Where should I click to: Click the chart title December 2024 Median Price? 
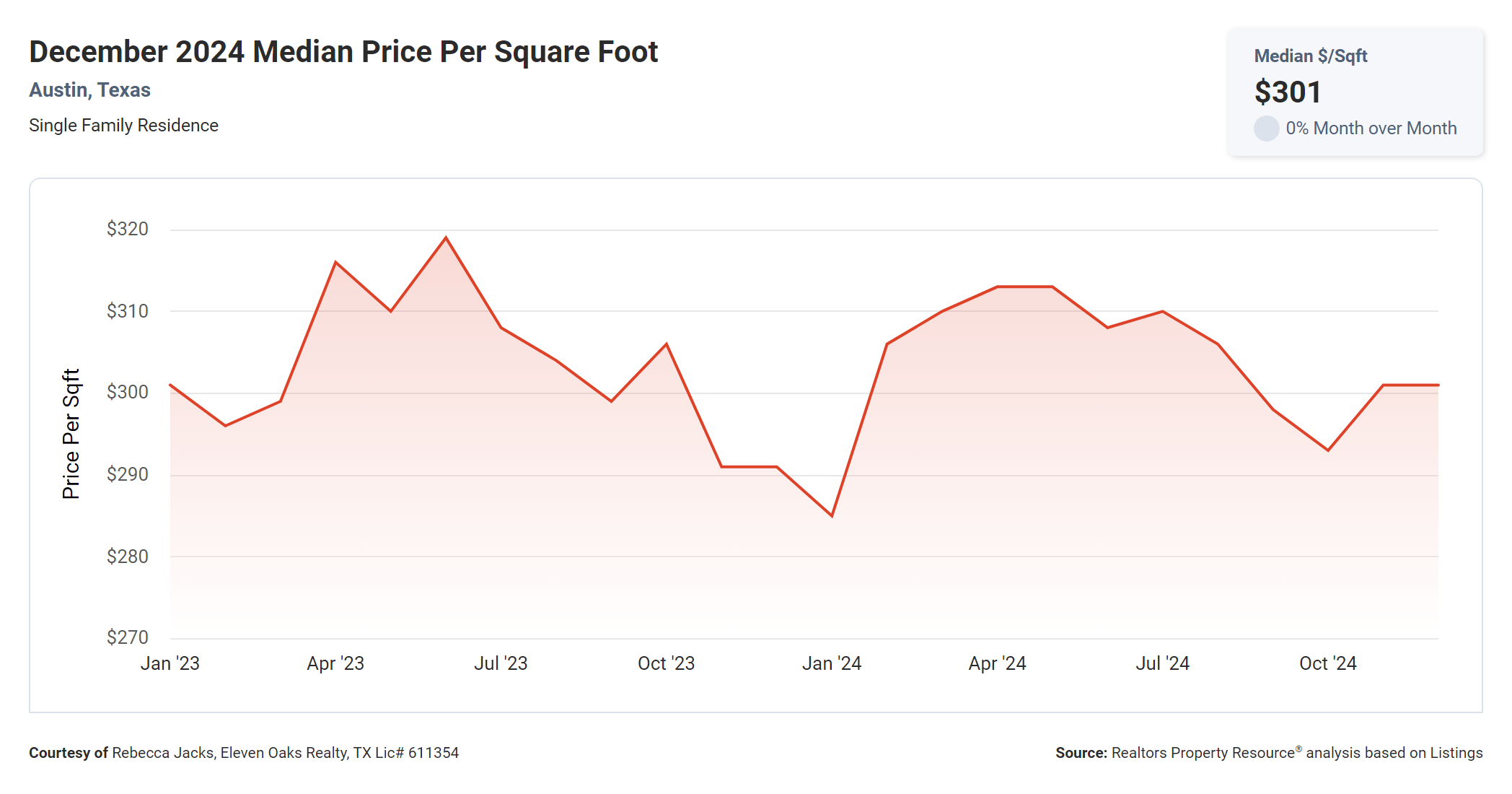click(343, 52)
